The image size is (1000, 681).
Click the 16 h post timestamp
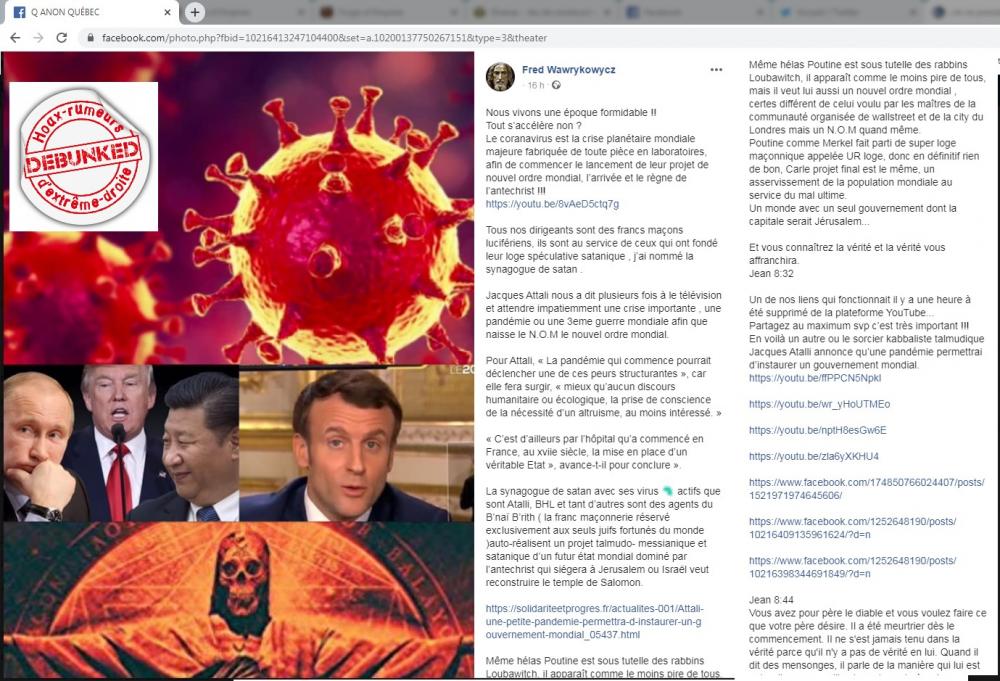click(x=536, y=85)
